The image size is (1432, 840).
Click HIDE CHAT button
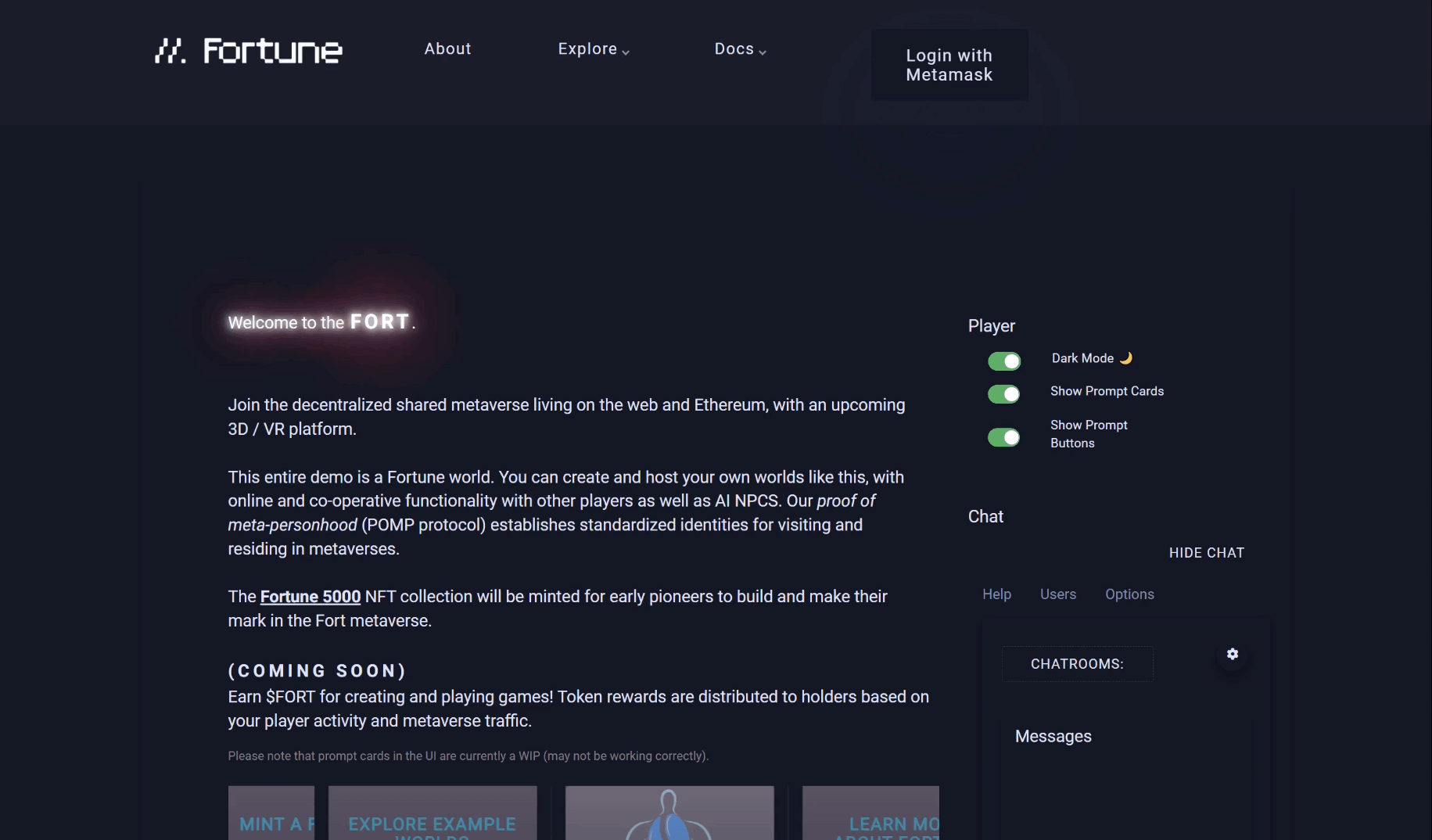click(x=1206, y=553)
